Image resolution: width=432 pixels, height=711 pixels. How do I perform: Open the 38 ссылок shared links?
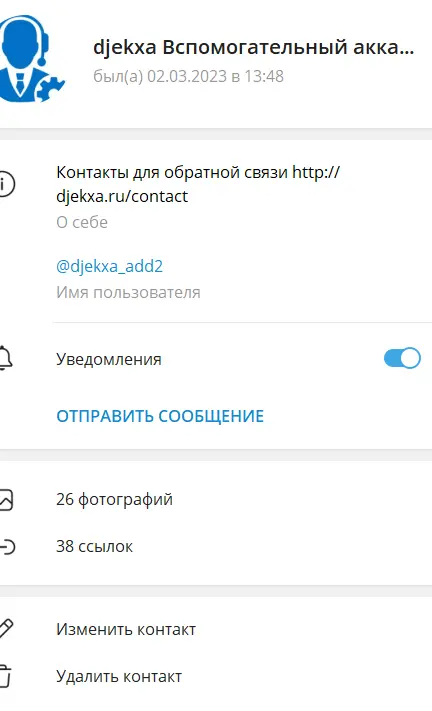click(216, 547)
